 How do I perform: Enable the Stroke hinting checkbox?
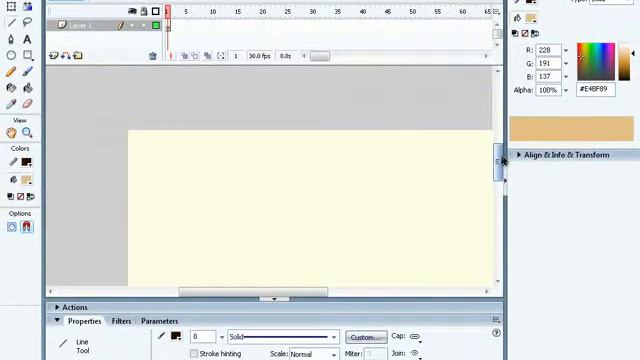(194, 353)
